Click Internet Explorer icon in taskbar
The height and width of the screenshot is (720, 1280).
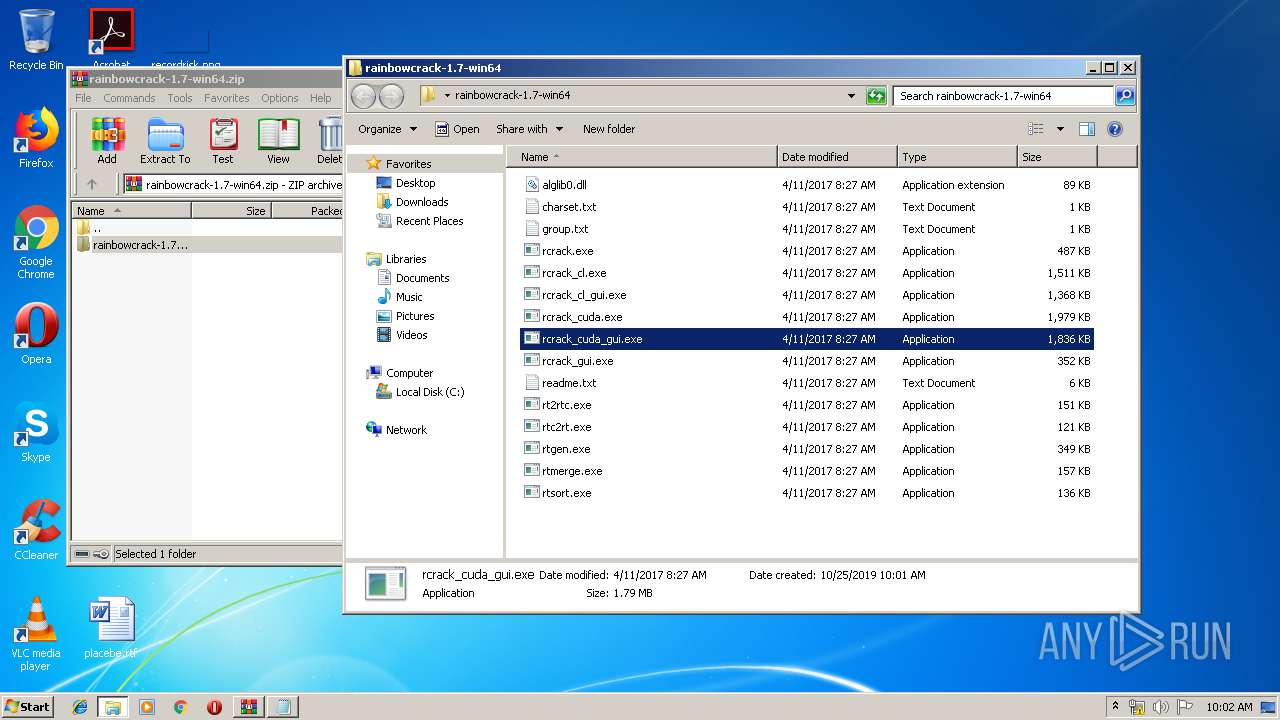[80, 707]
